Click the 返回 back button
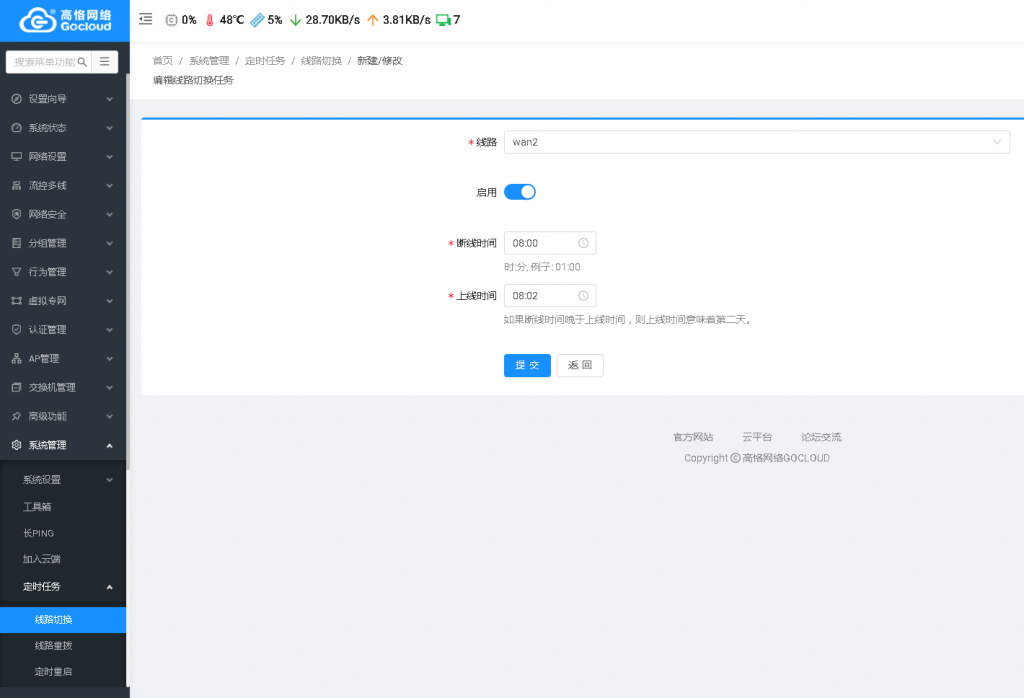The height and width of the screenshot is (698, 1024). coord(580,366)
